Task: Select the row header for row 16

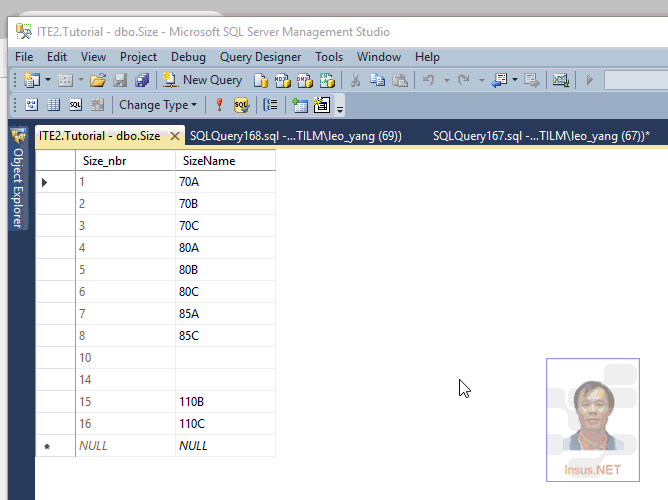Action: 56,424
